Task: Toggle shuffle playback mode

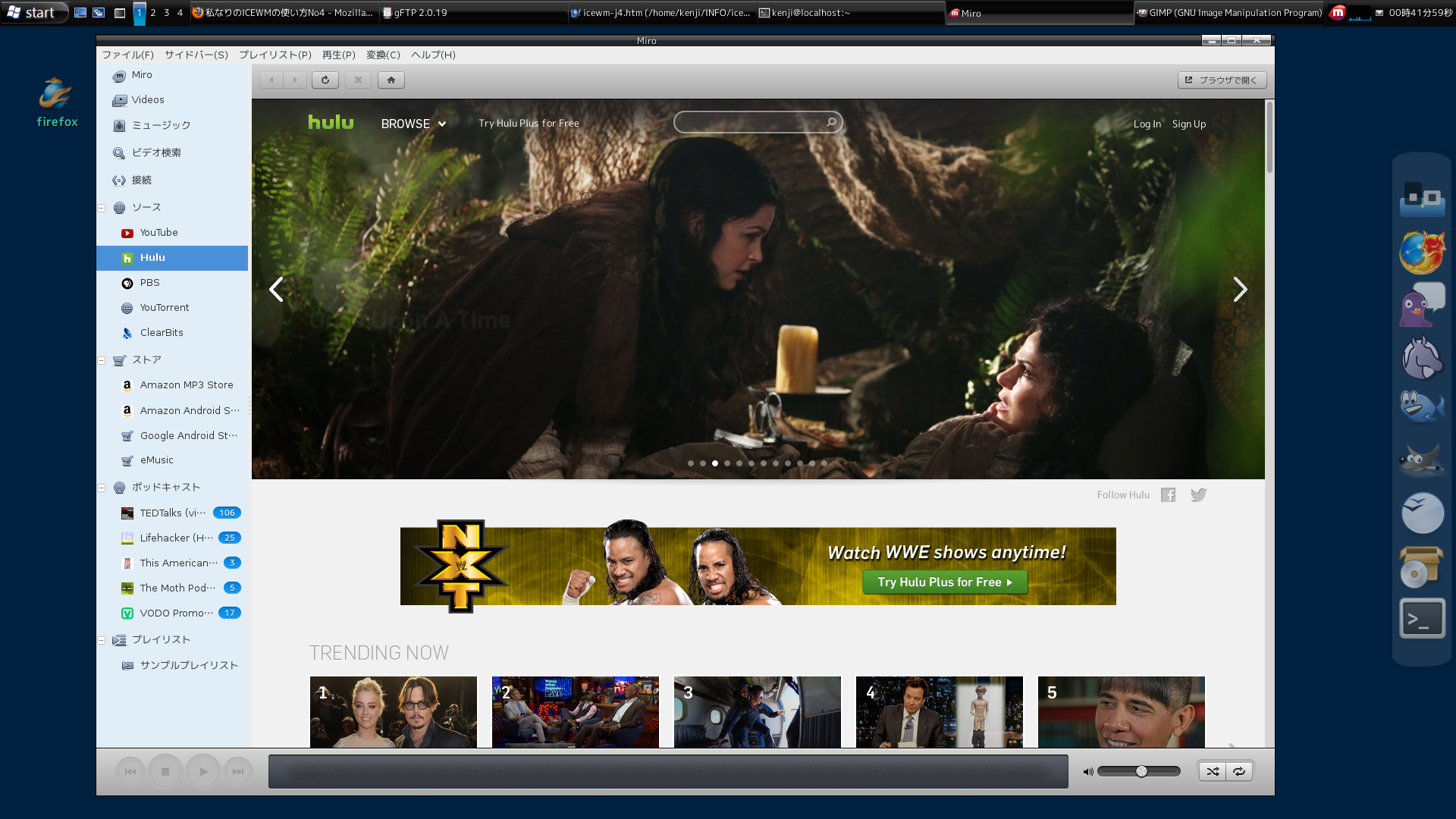Action: tap(1213, 771)
